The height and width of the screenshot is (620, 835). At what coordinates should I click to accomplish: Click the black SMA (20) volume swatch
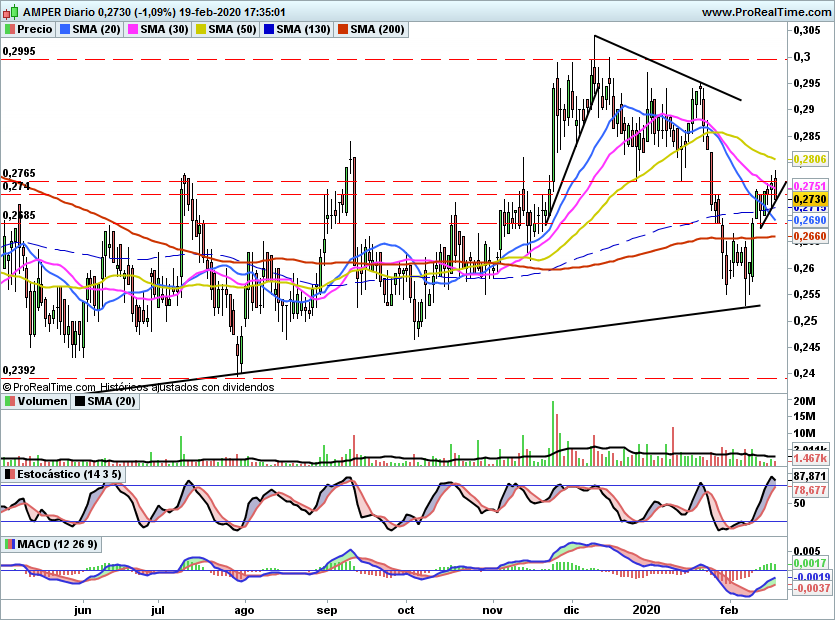click(x=80, y=401)
